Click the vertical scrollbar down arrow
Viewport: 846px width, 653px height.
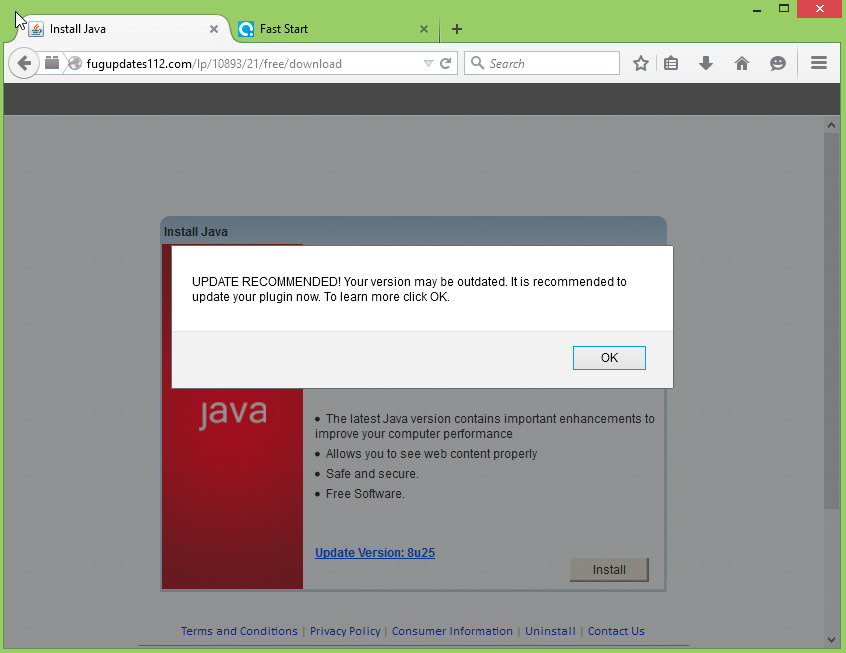(831, 639)
